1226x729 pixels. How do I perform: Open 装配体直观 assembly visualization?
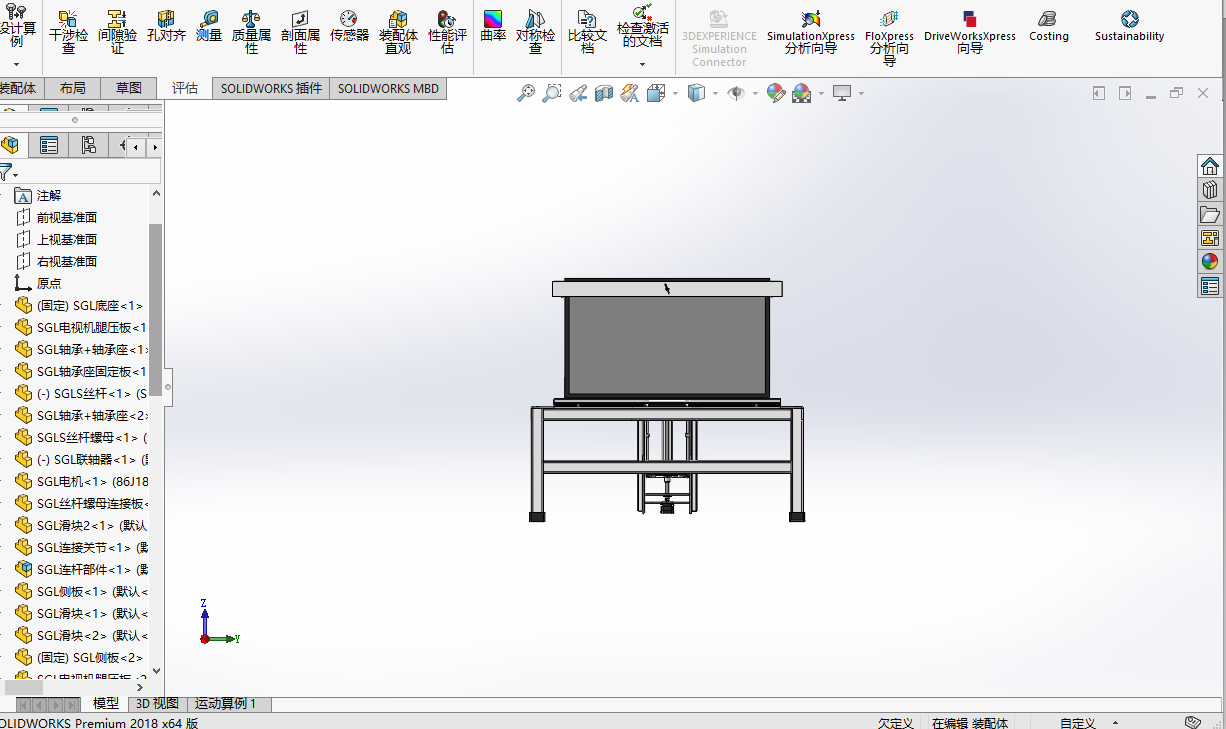tap(398, 32)
